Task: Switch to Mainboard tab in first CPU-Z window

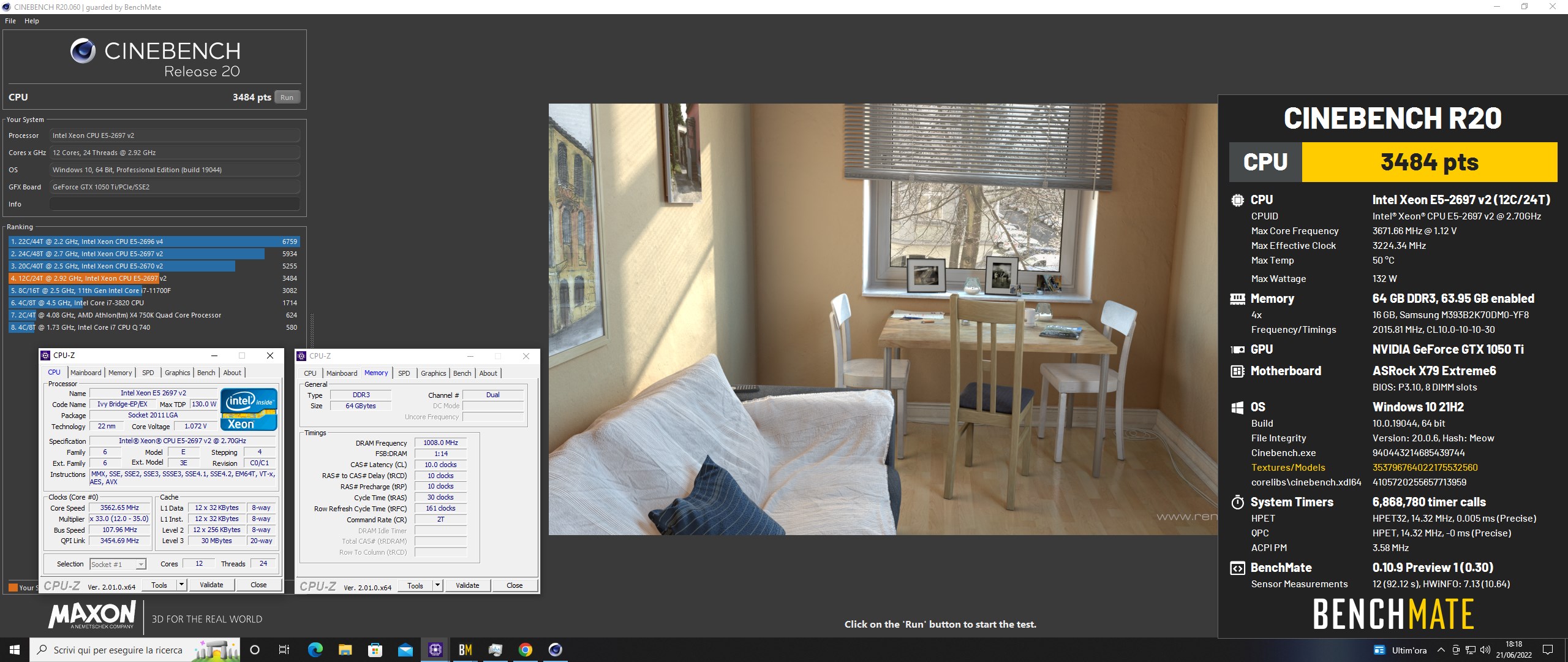Action: [x=86, y=373]
